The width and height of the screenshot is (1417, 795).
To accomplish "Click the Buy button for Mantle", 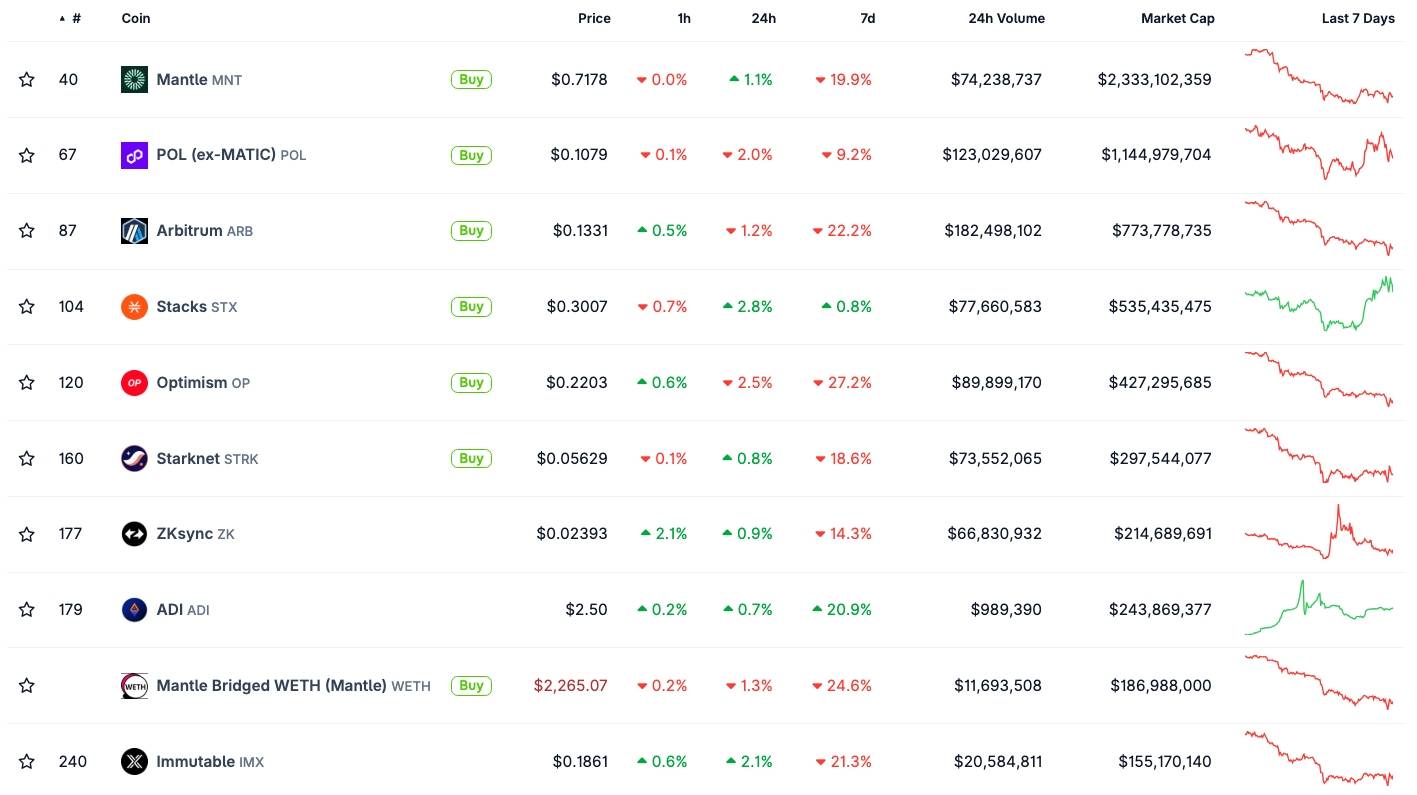I will [471, 79].
